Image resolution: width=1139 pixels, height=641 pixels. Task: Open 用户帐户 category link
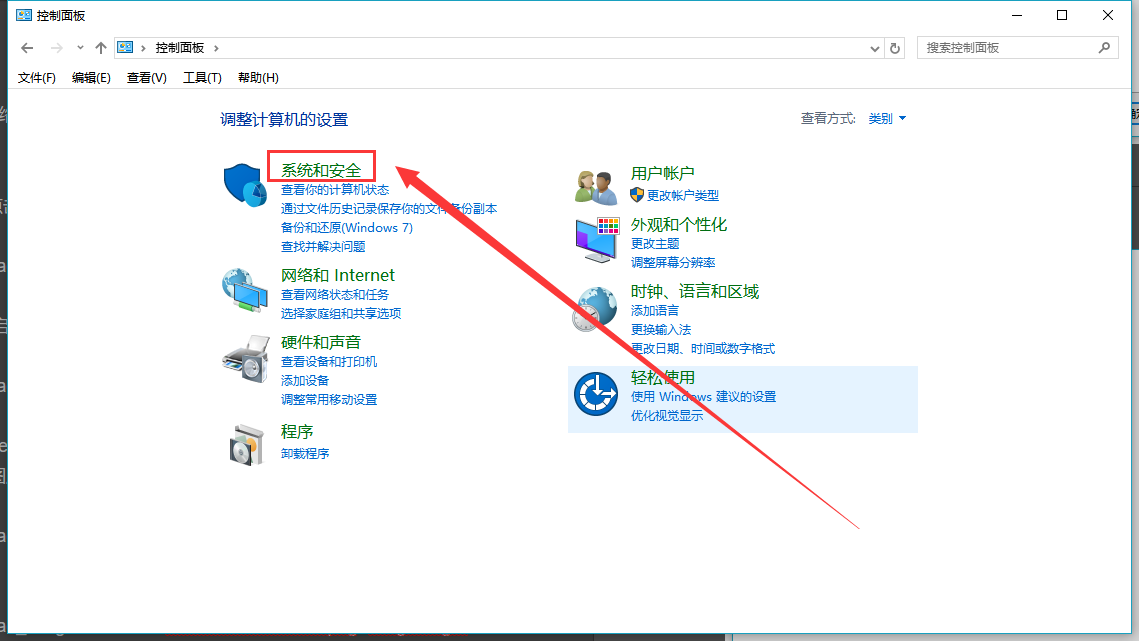coord(662,173)
